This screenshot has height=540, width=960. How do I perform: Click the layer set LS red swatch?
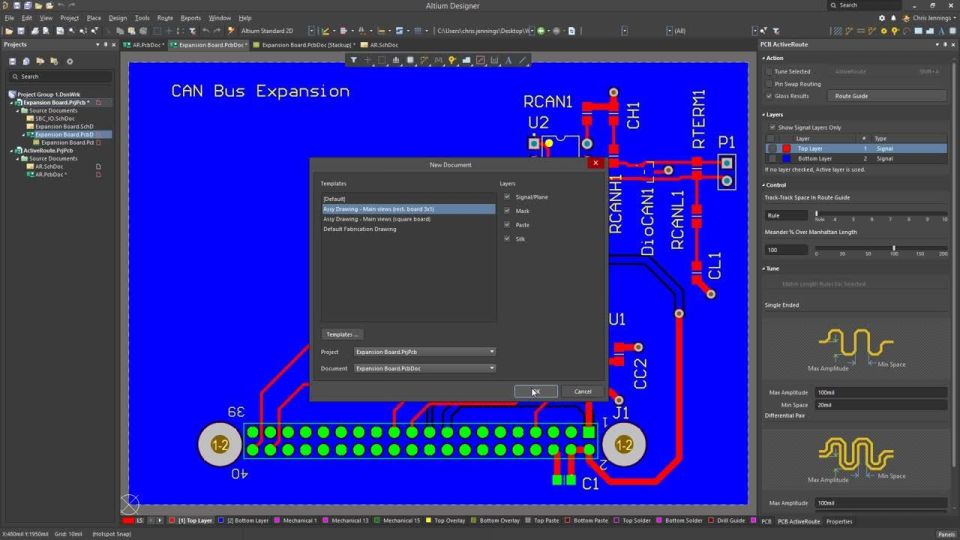point(128,520)
